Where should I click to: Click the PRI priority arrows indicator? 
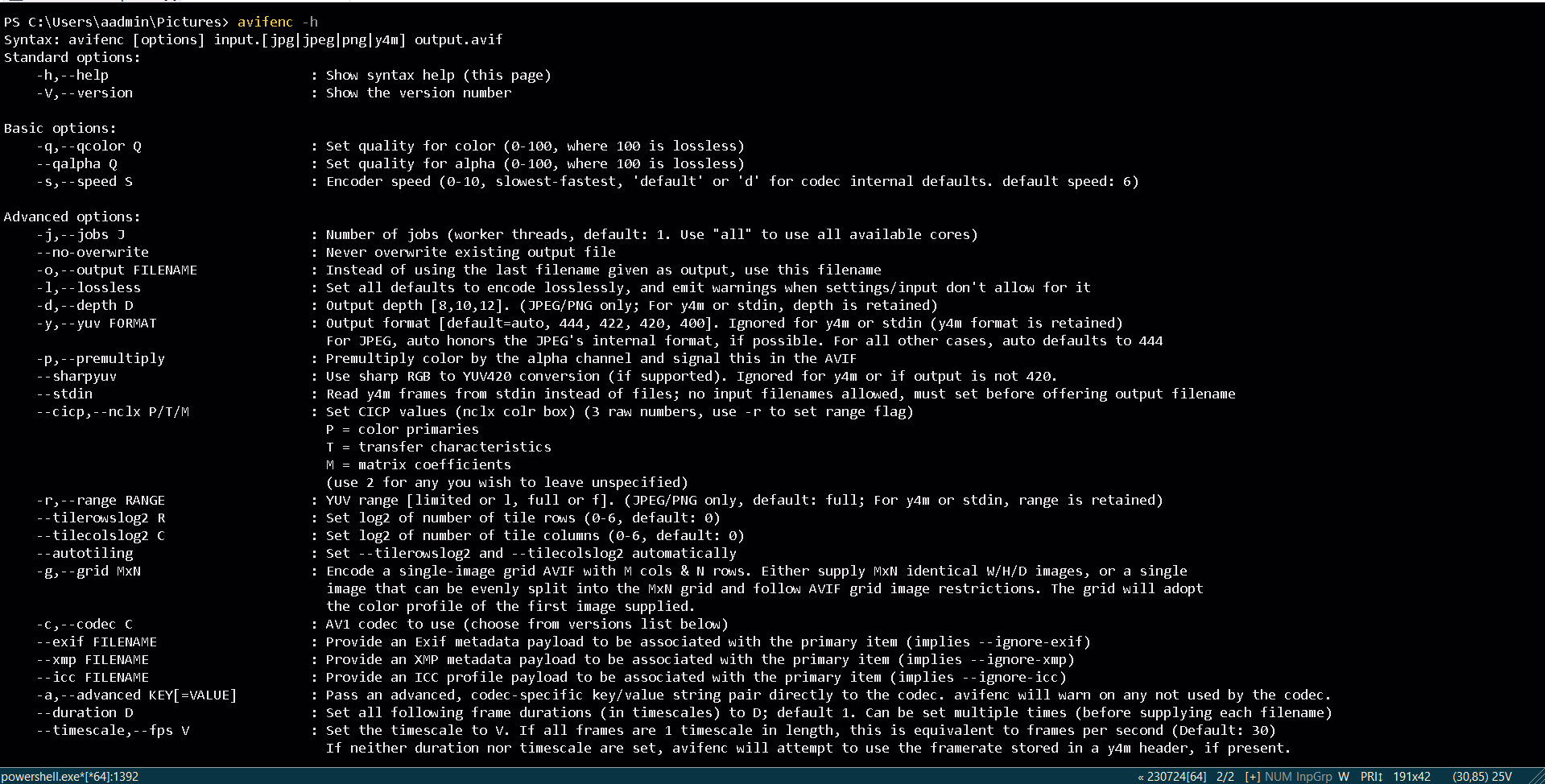click(1372, 777)
